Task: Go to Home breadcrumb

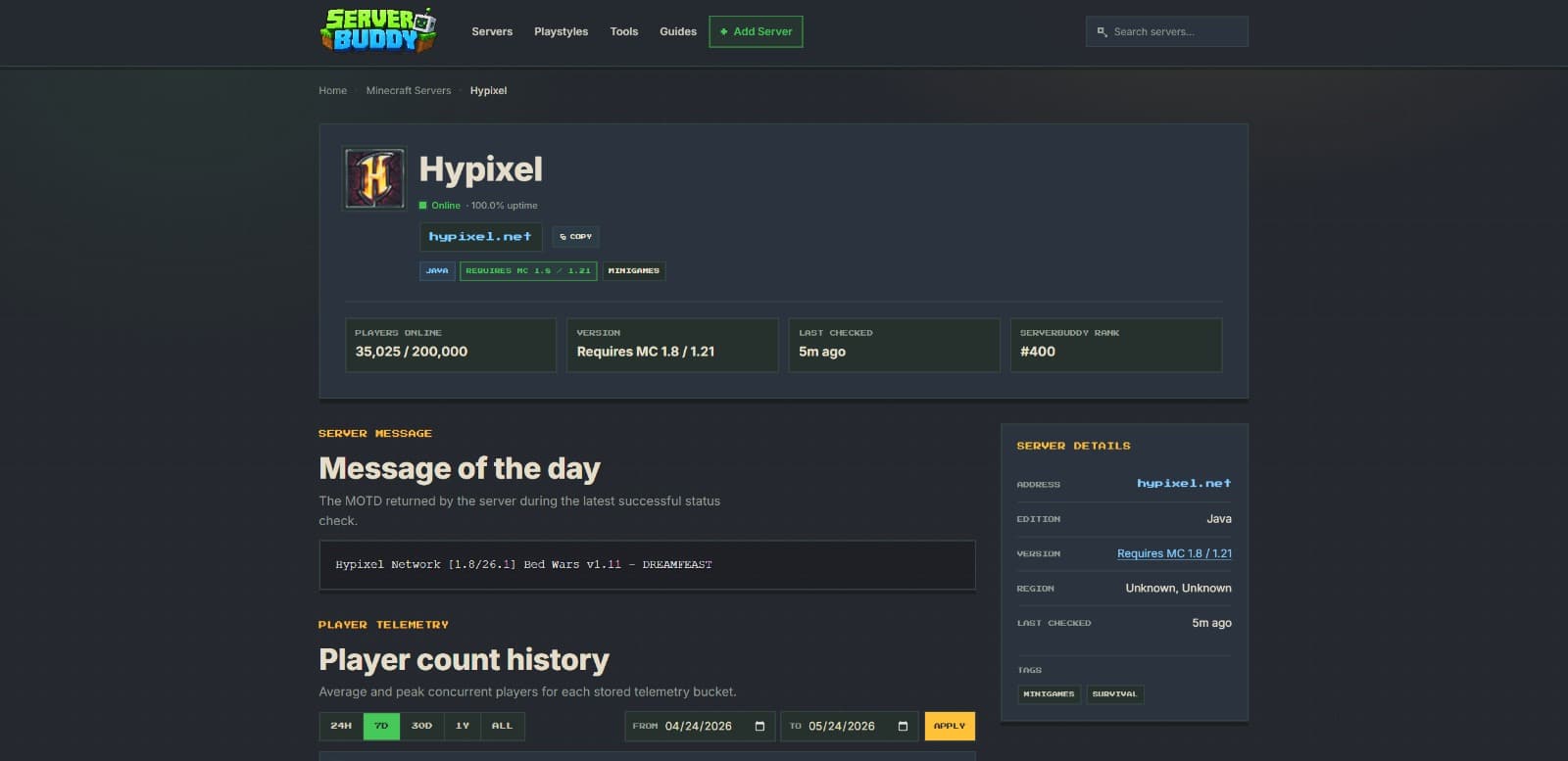Action: 333,90
